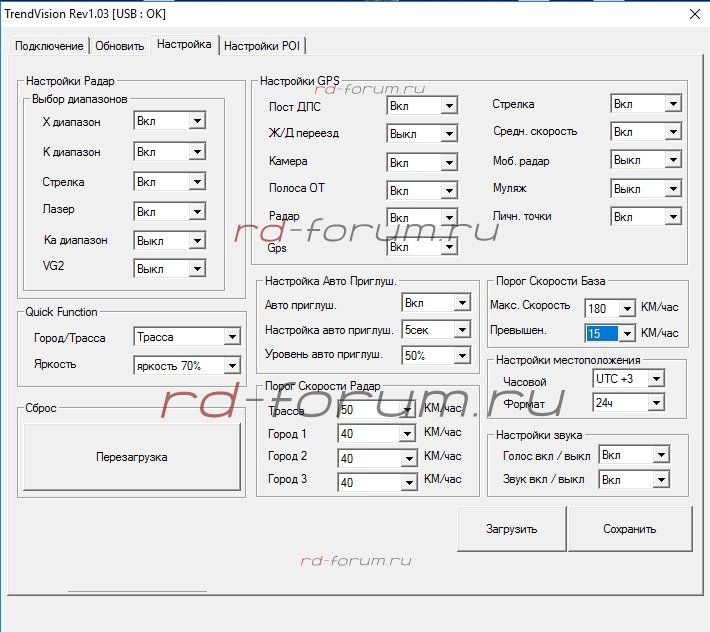
Task: Expand the Ж/Д переезд dropdown
Action: (448, 133)
